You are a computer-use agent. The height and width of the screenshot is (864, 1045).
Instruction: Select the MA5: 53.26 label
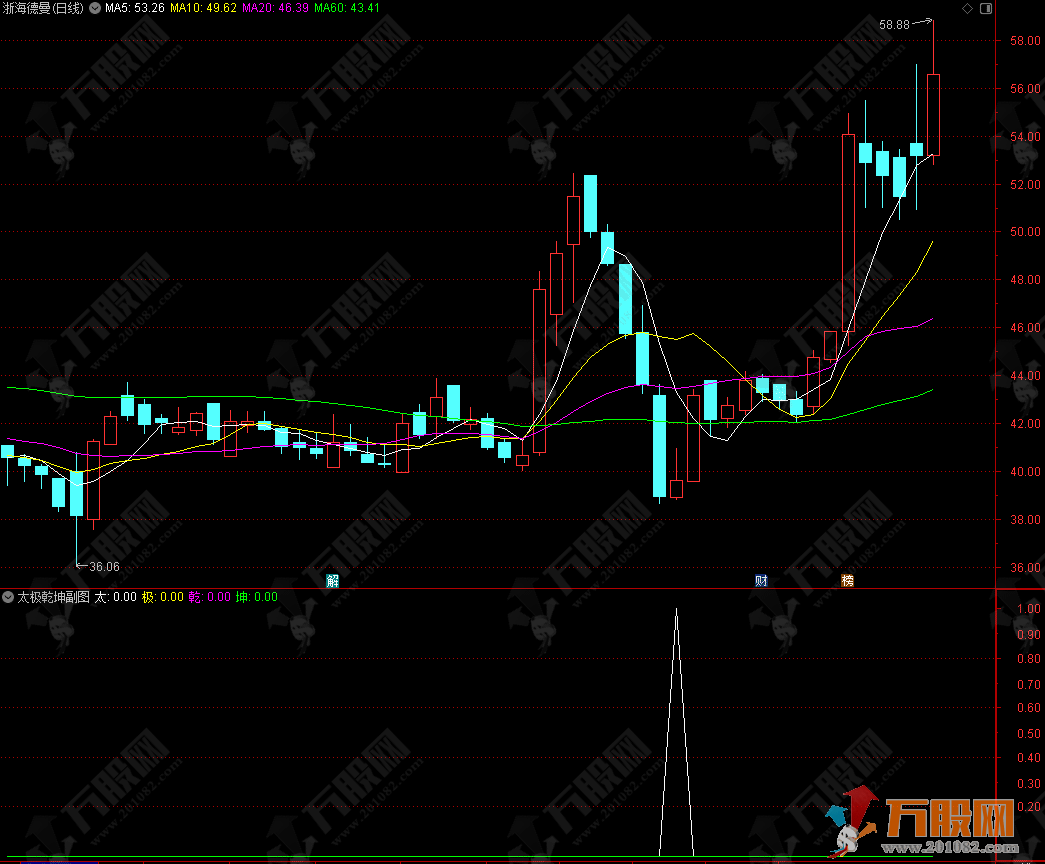pyautogui.click(x=135, y=8)
